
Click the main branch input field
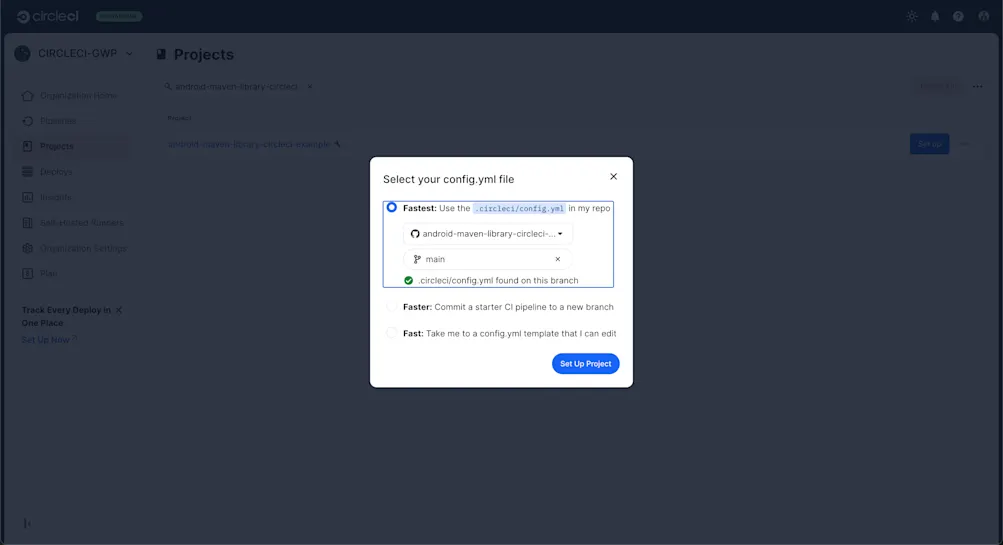click(487, 259)
